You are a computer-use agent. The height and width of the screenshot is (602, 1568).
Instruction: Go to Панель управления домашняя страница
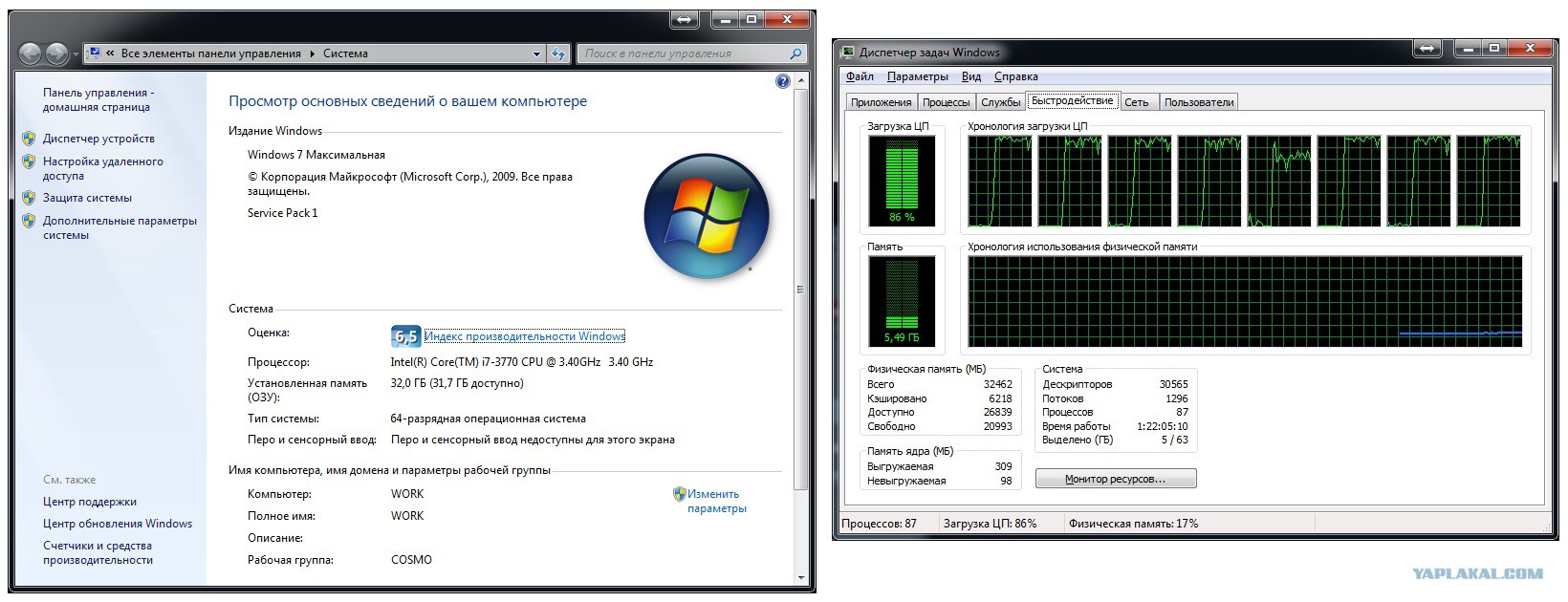click(98, 99)
